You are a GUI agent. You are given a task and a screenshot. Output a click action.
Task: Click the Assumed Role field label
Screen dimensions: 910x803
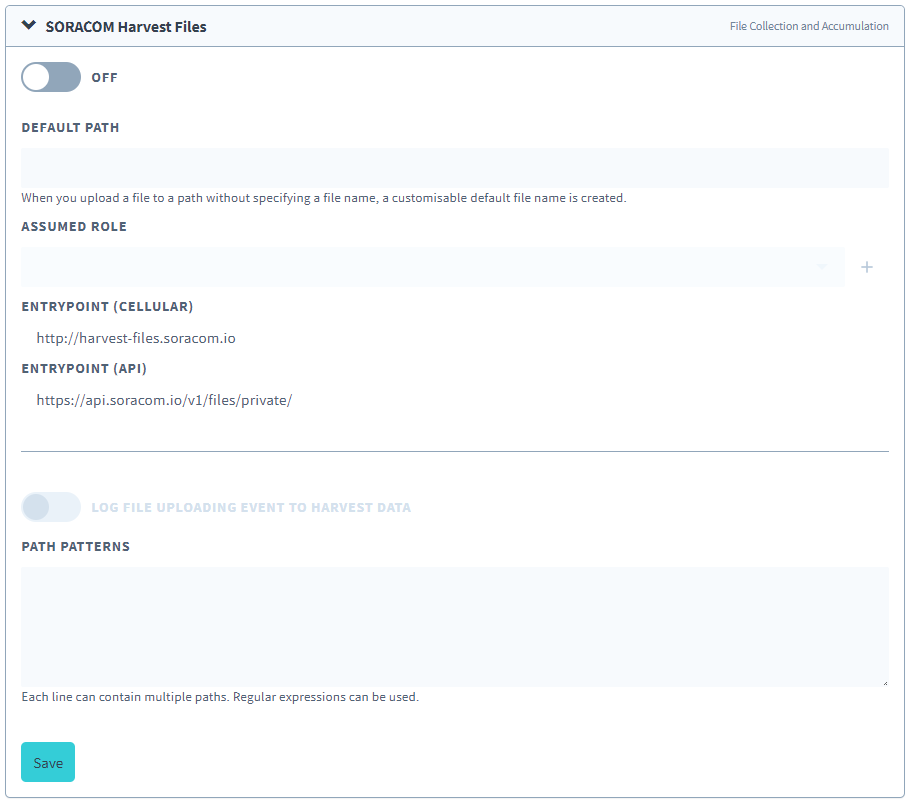(74, 226)
